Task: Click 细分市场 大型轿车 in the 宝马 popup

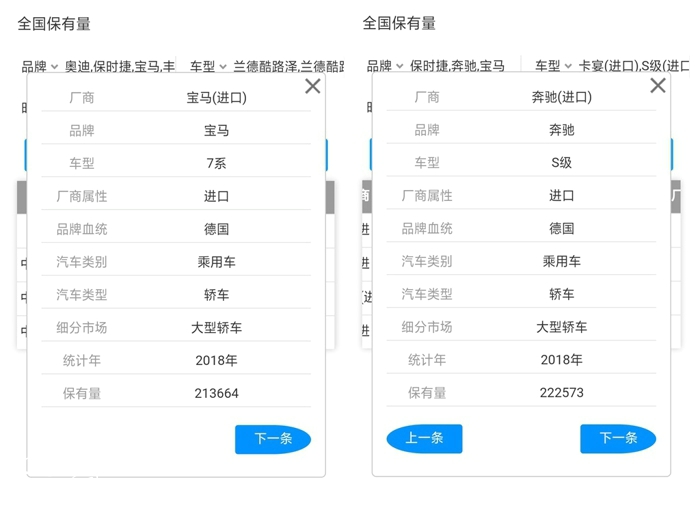Action: tap(217, 328)
